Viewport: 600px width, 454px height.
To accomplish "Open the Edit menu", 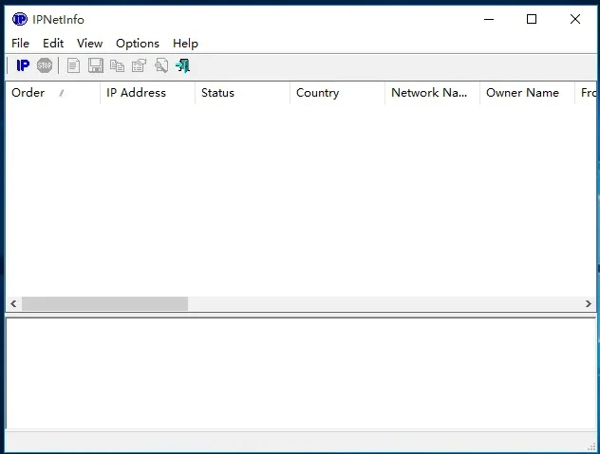I will click(x=53, y=43).
